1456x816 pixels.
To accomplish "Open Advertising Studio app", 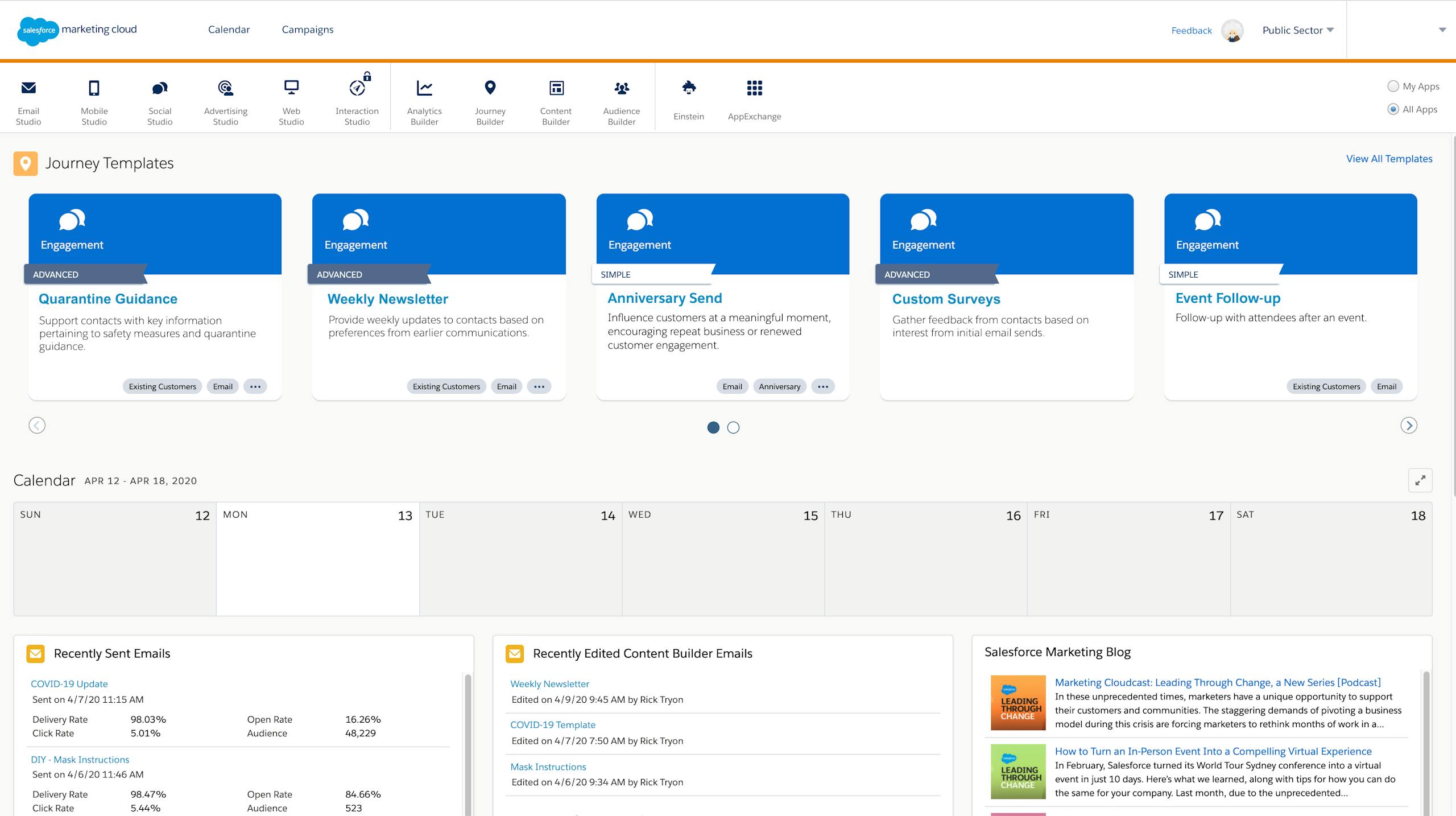I will [226, 101].
